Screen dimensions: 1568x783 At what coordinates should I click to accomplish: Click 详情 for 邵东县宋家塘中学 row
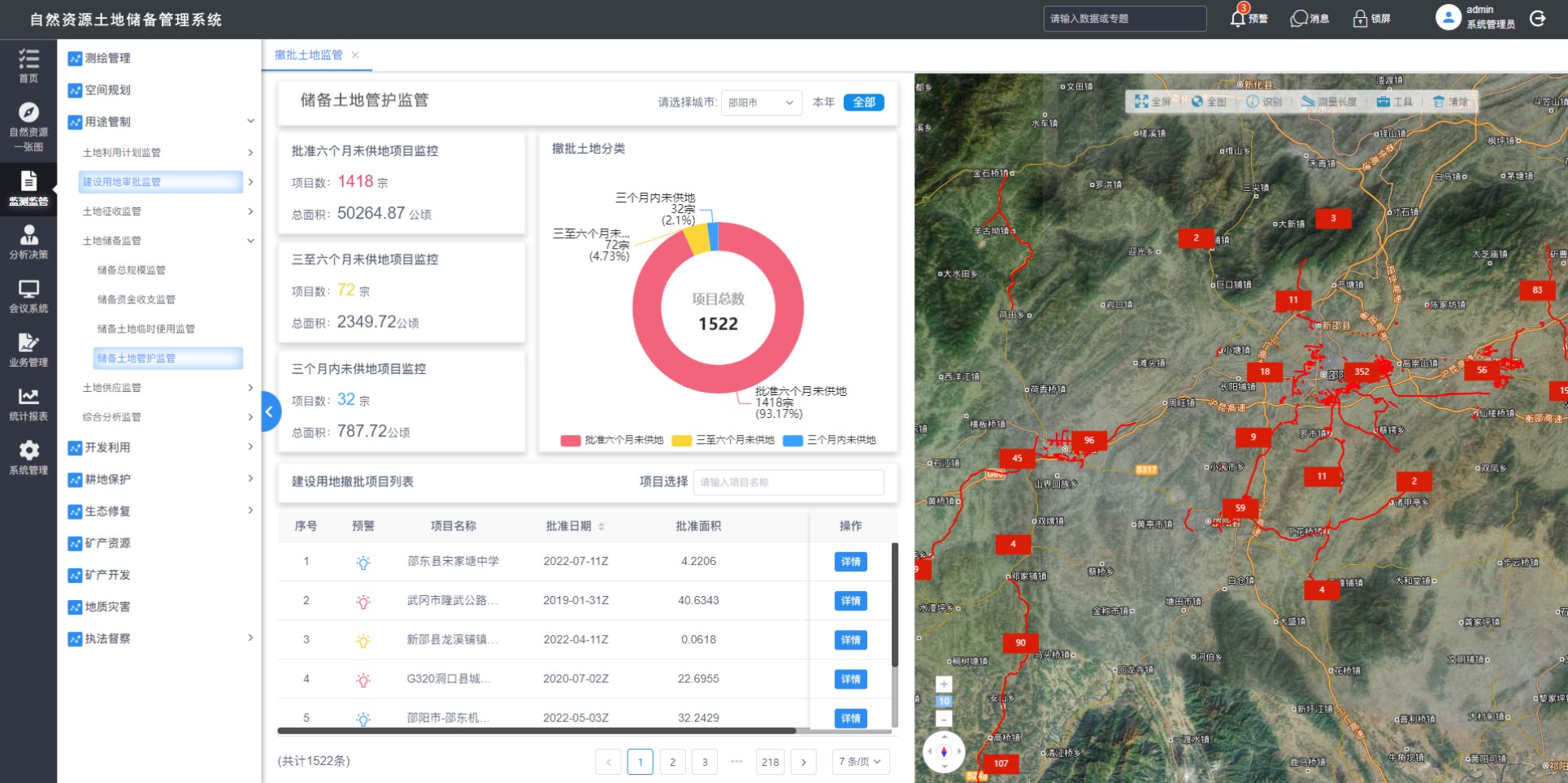coord(850,562)
